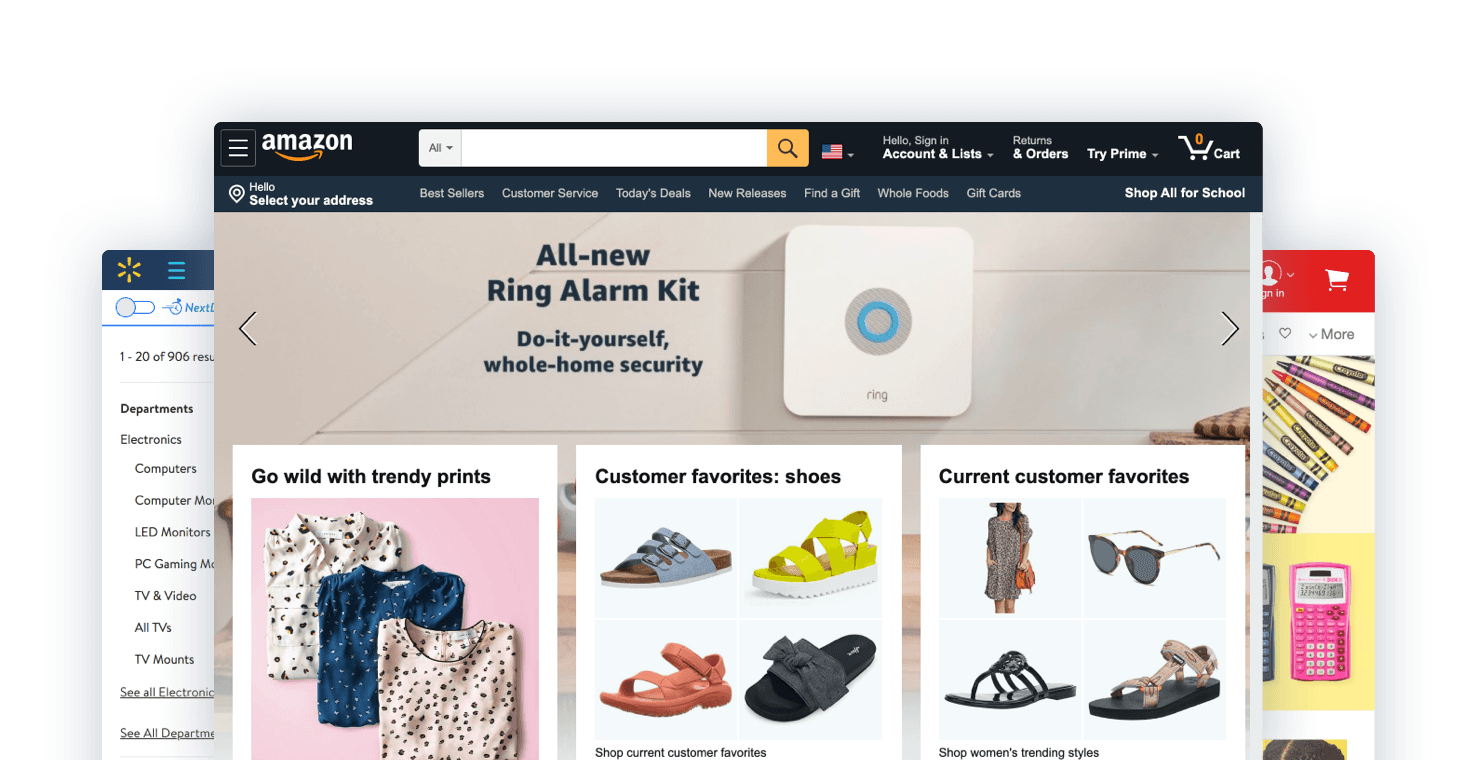1464x760 pixels.
Task: Open the More dropdown on red site
Action: point(1332,334)
